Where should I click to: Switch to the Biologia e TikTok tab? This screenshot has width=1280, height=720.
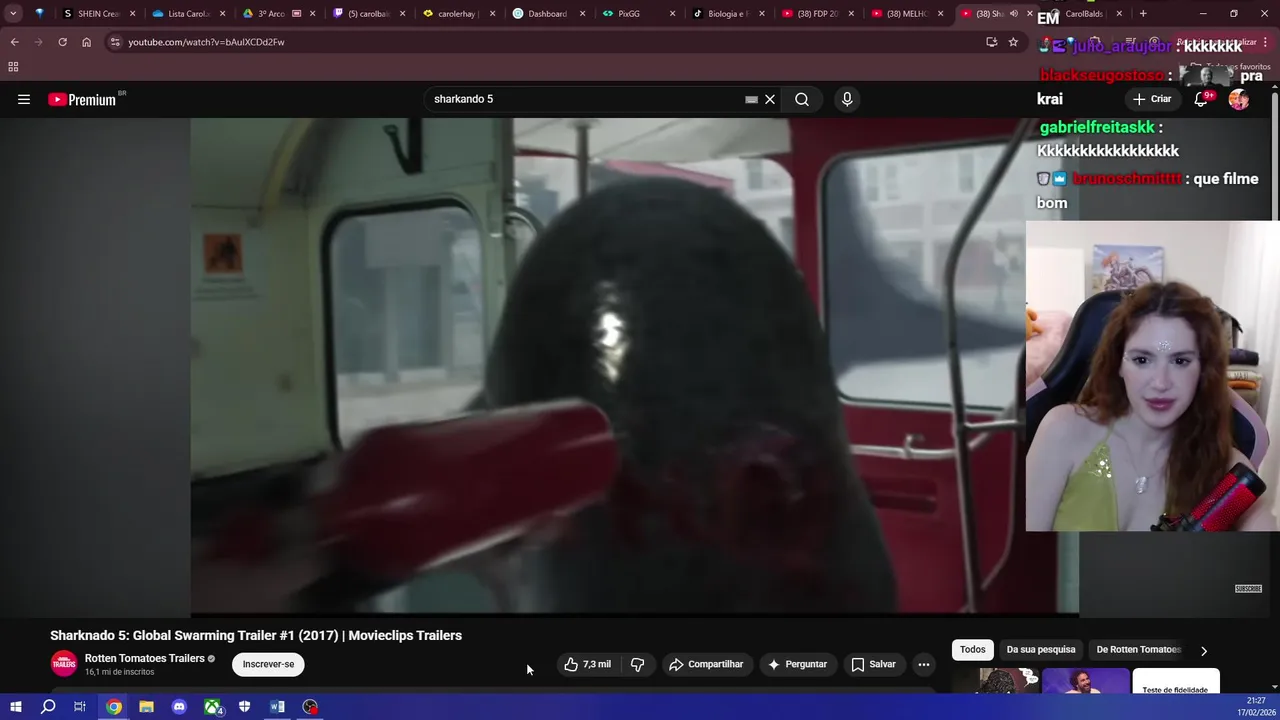[728, 14]
